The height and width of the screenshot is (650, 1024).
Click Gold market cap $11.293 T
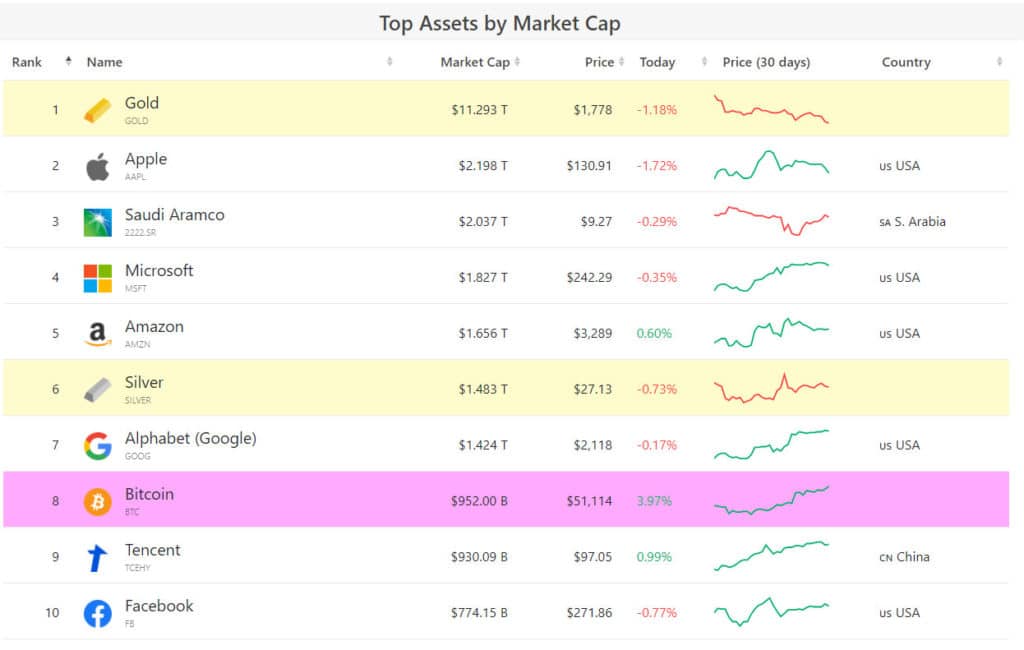[479, 110]
